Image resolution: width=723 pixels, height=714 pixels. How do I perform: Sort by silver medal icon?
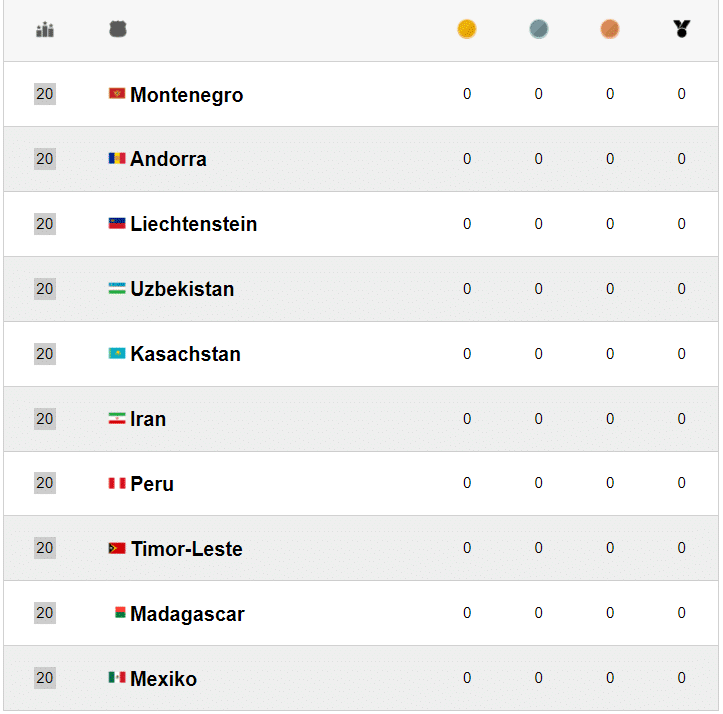[x=539, y=30]
